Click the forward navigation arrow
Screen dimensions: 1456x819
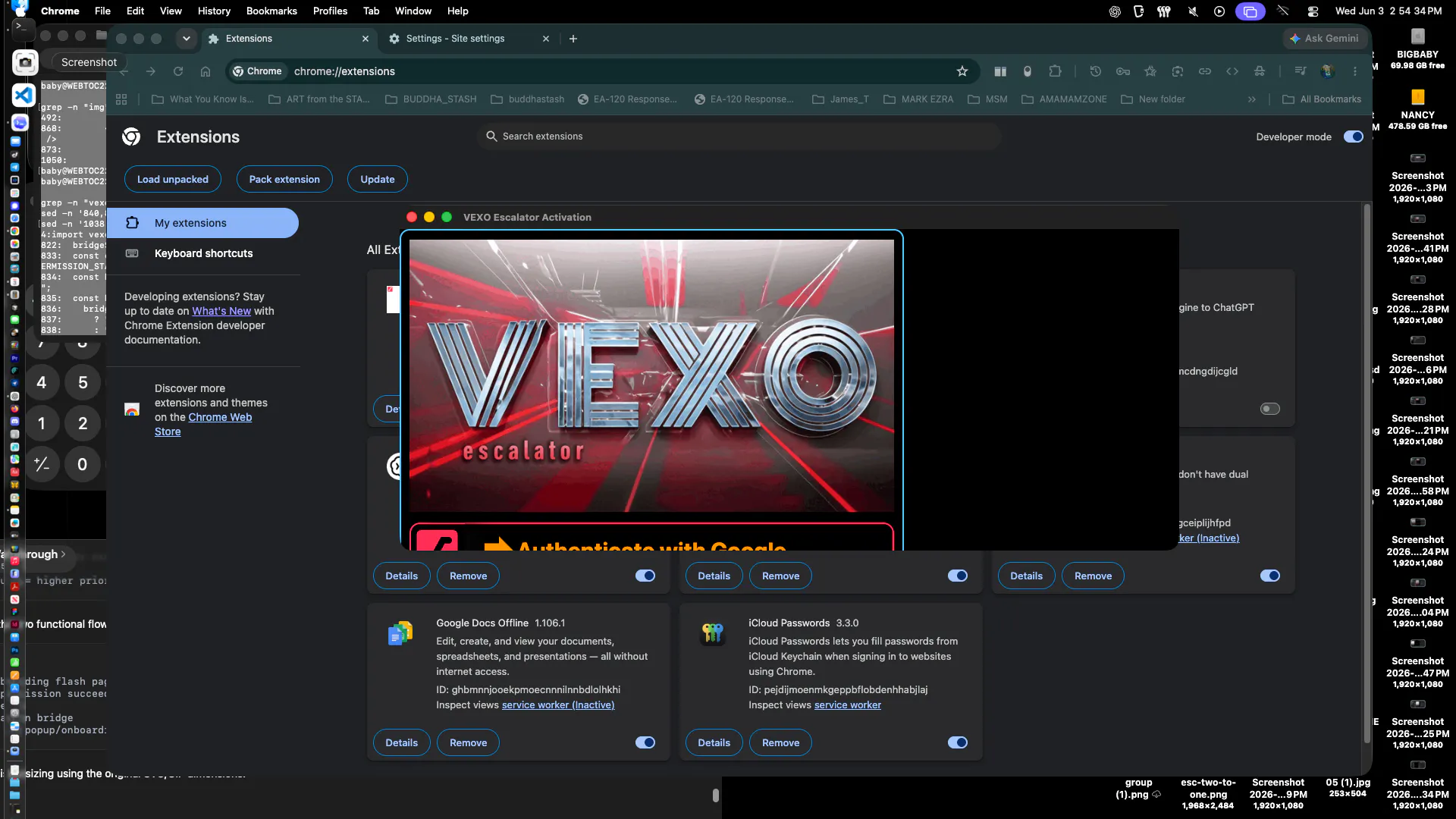151,71
